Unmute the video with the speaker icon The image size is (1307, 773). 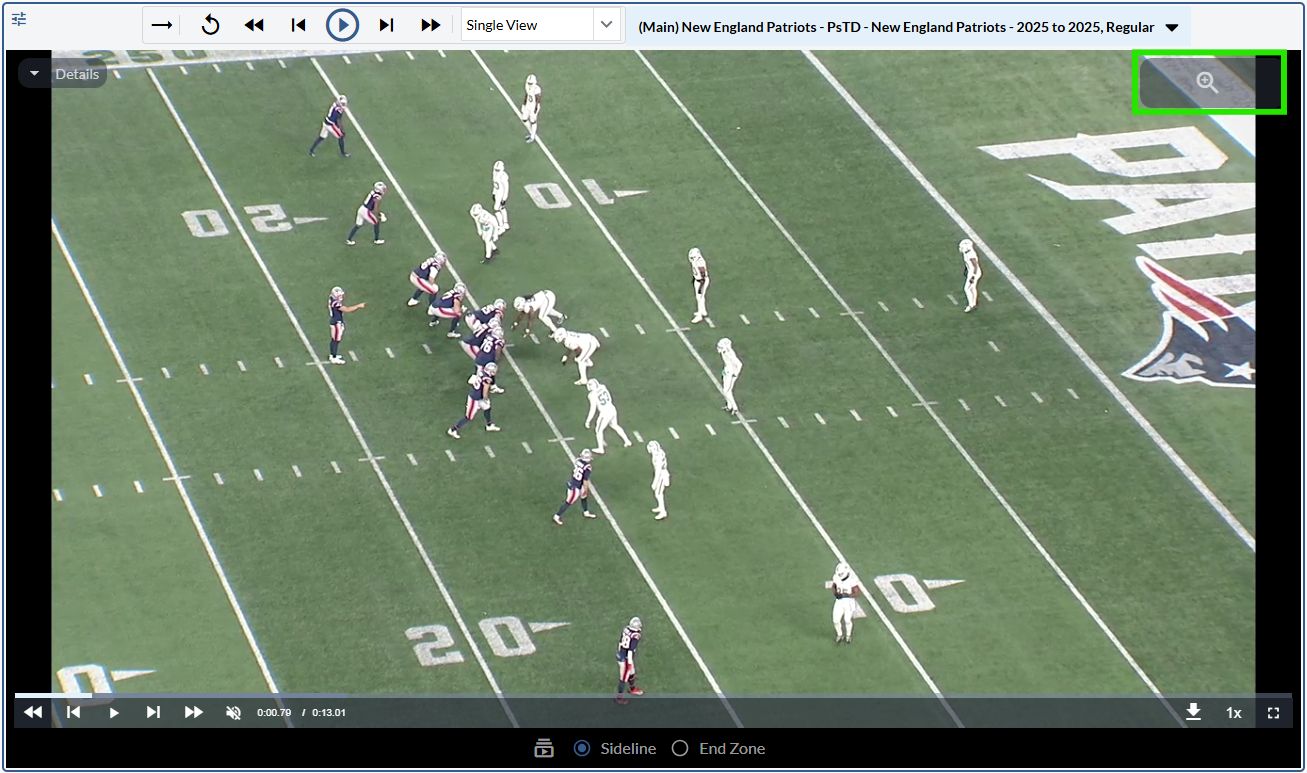233,712
